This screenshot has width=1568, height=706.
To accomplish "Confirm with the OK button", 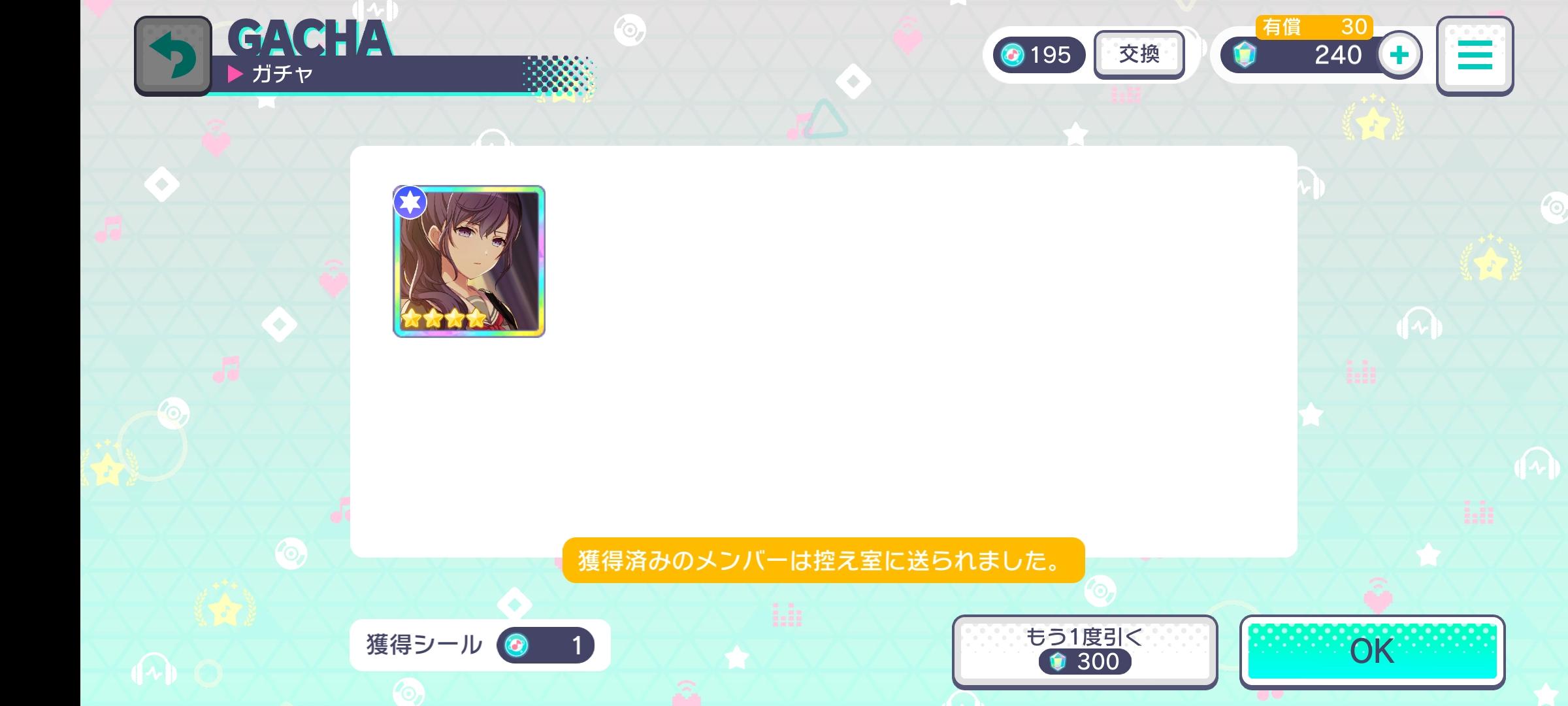I will tap(1372, 652).
